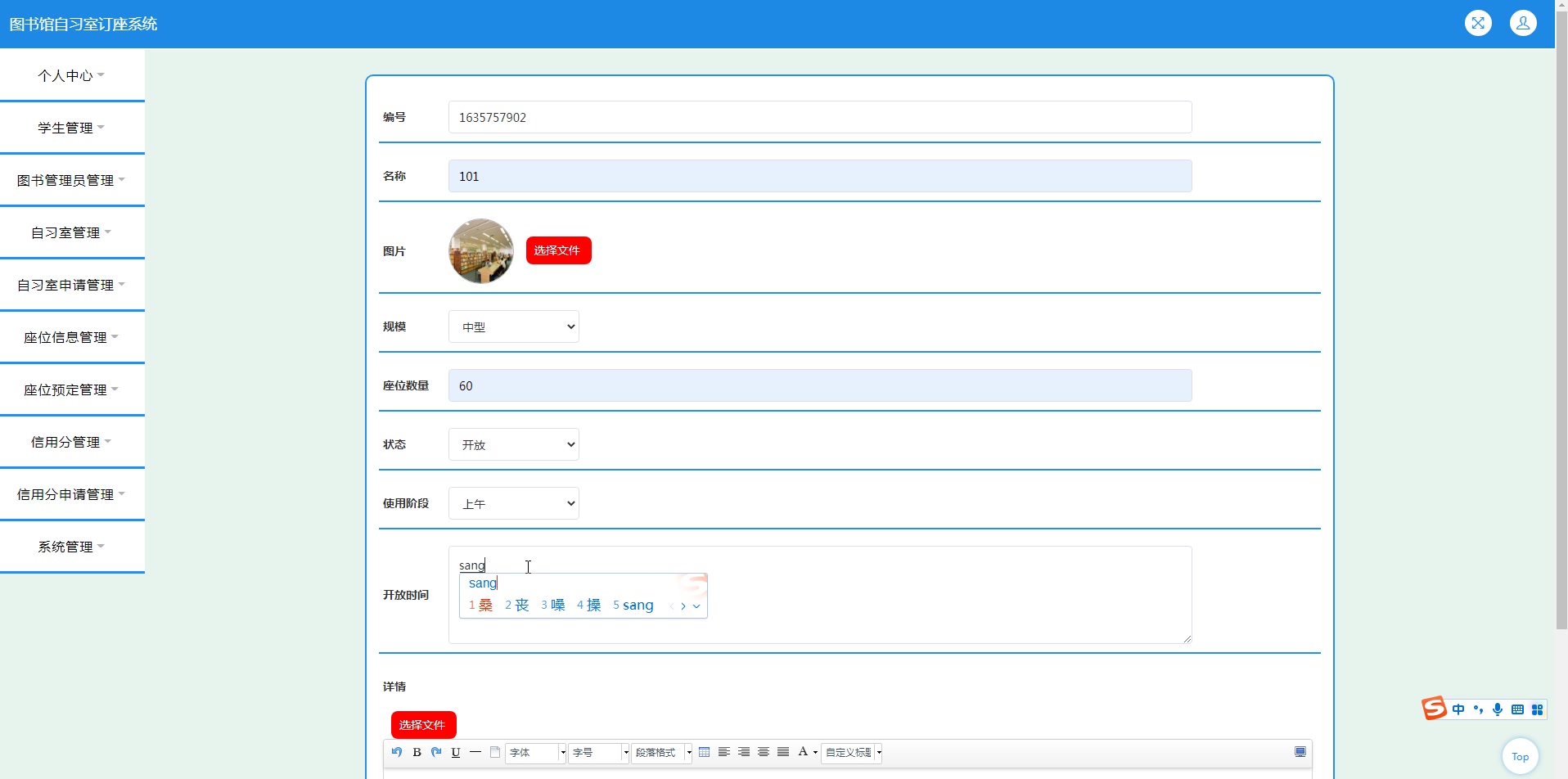Activate Sogou voice input microphone icon

[1498, 709]
